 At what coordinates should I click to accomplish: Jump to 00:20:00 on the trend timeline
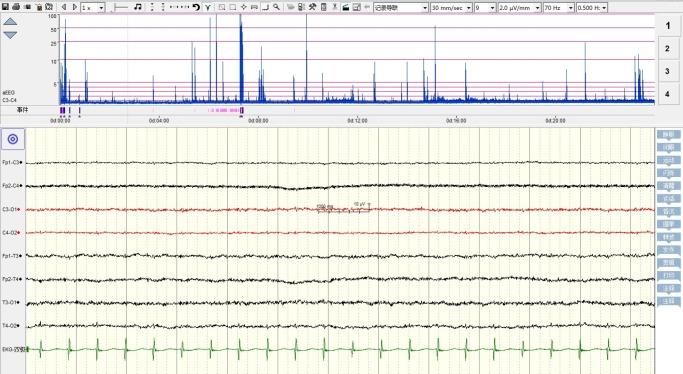point(555,121)
